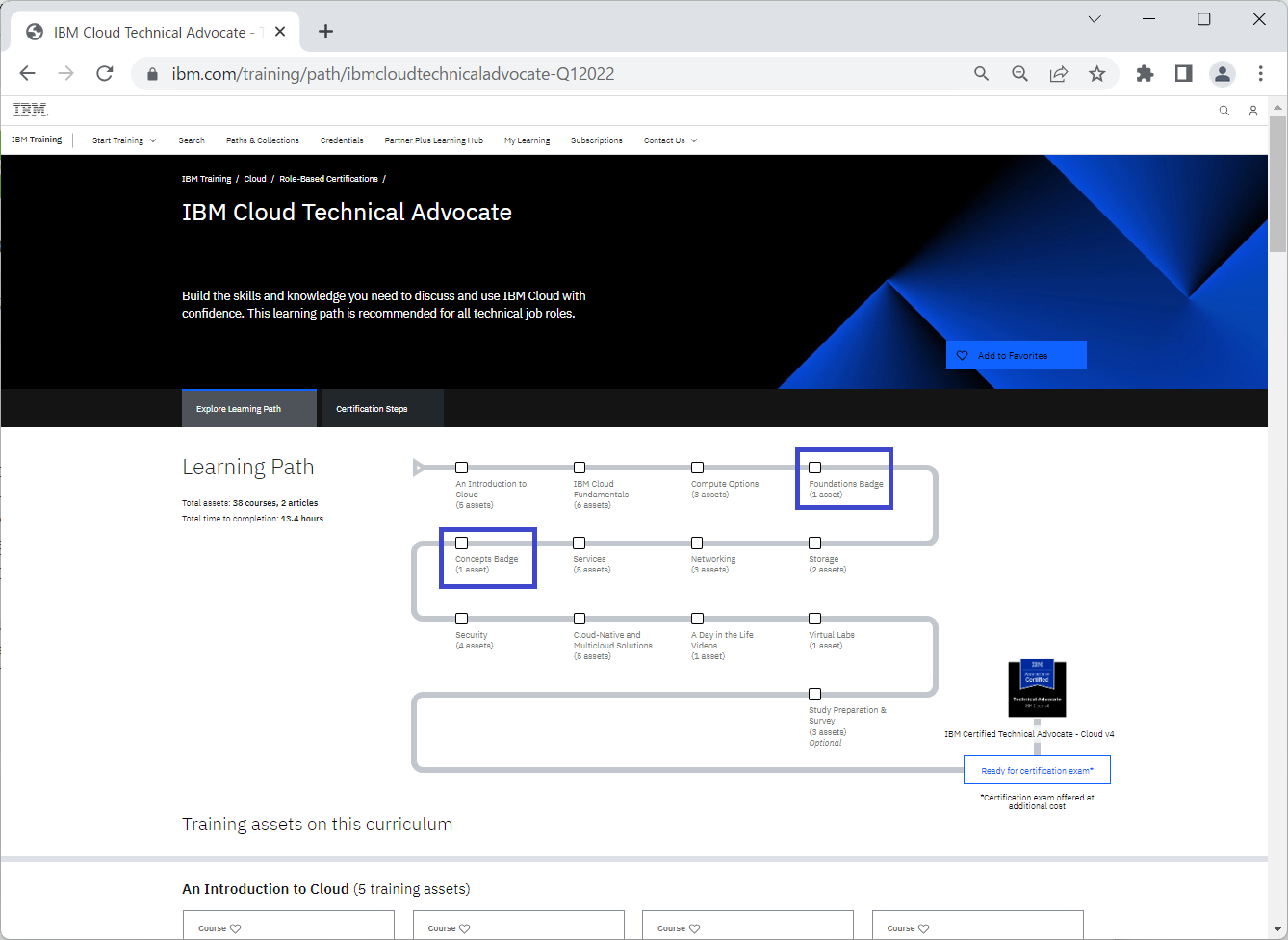Click the share icon in the address bar
This screenshot has width=1288, height=940.
coord(1059,73)
